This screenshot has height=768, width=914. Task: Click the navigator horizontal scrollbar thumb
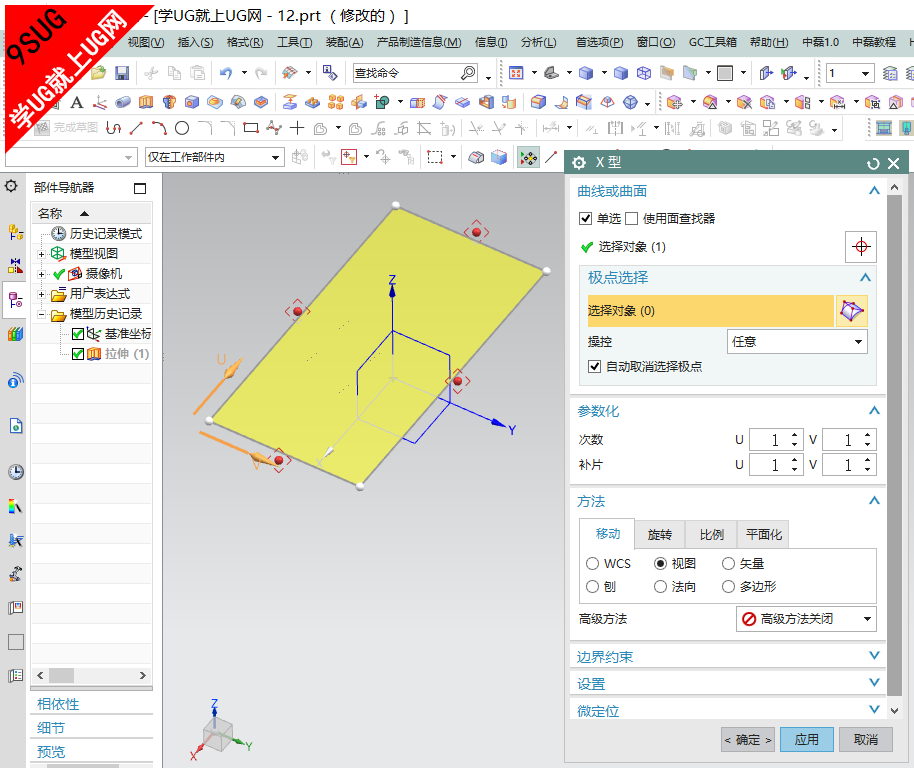pos(61,675)
